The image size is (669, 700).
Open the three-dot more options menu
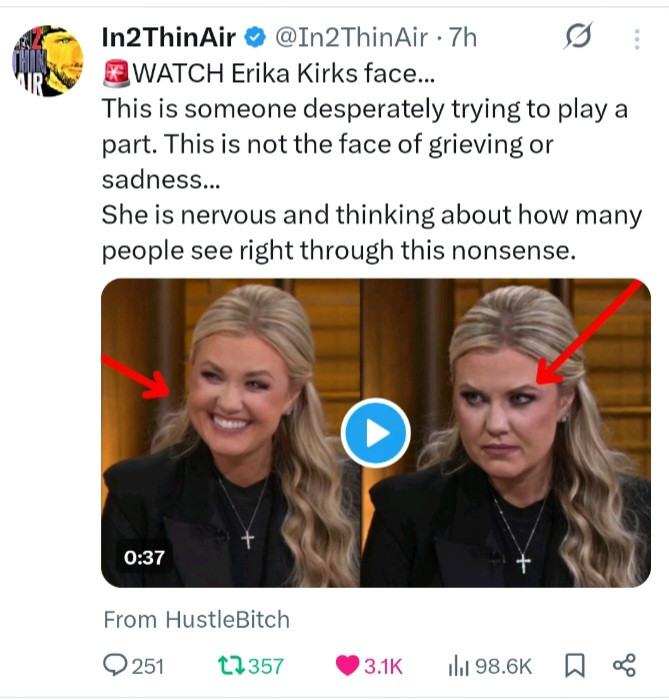click(x=637, y=39)
